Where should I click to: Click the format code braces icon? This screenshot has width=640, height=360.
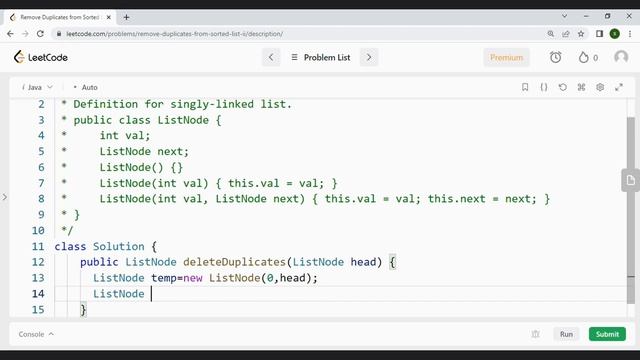tap(544, 87)
